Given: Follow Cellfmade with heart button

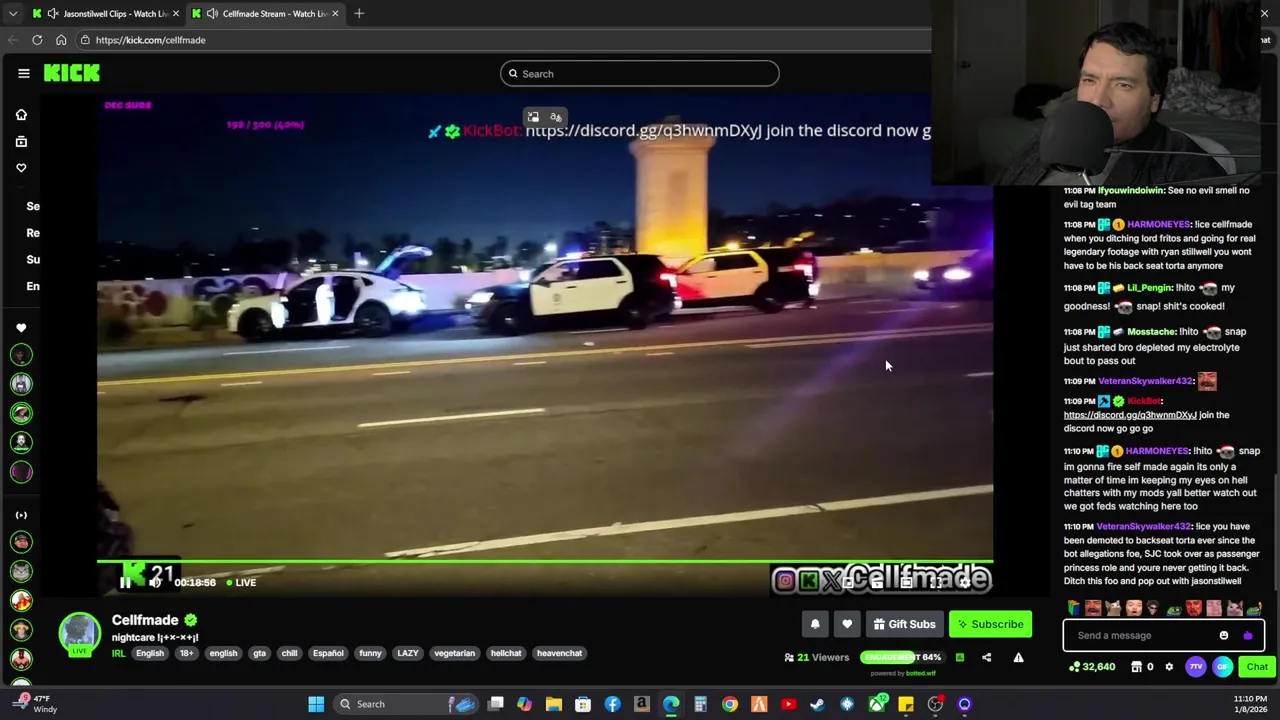Looking at the screenshot, I should pos(847,624).
